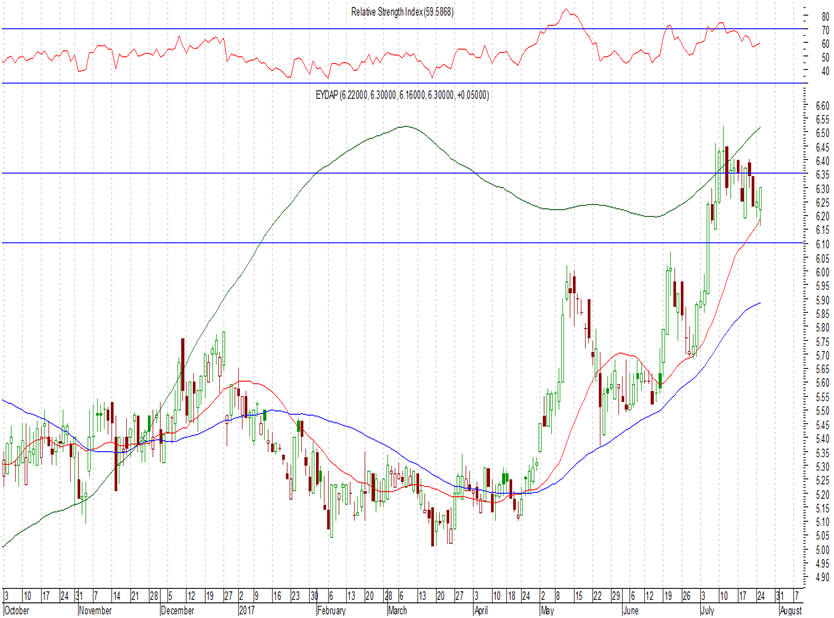
Task: Select the April month label
Action: [481, 611]
